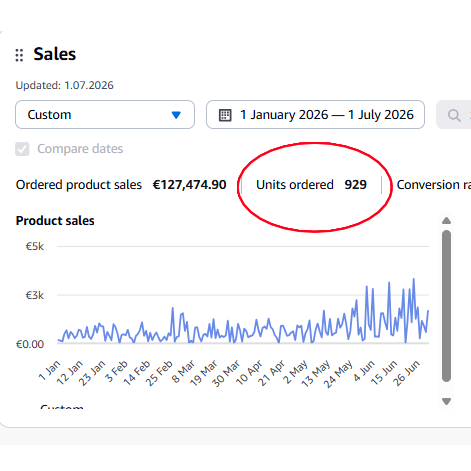Click the €127,474.90 sales value
The image size is (471, 471).
pyautogui.click(x=189, y=185)
